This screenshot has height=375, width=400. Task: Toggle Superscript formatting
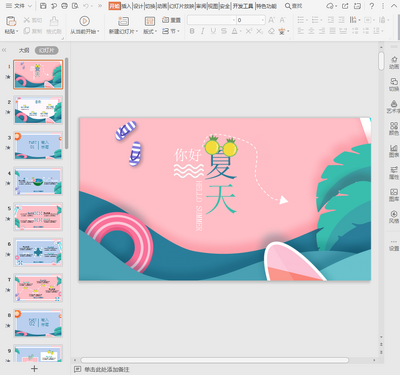pos(249,31)
